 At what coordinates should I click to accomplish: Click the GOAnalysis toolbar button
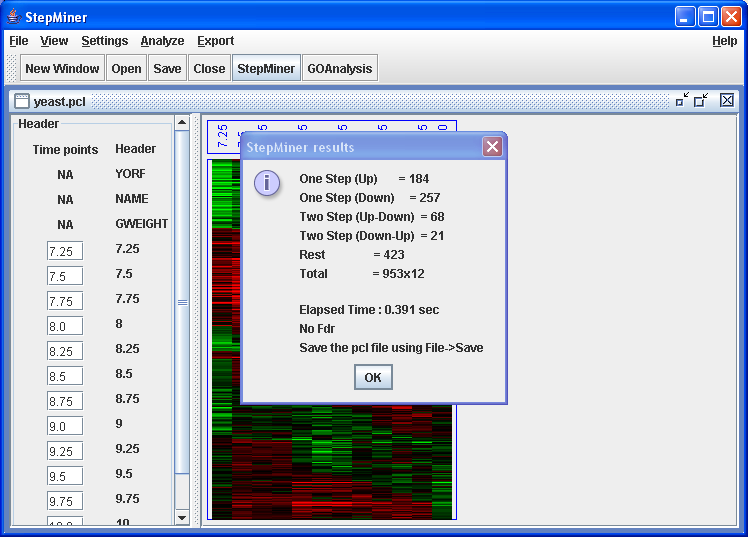click(x=340, y=69)
